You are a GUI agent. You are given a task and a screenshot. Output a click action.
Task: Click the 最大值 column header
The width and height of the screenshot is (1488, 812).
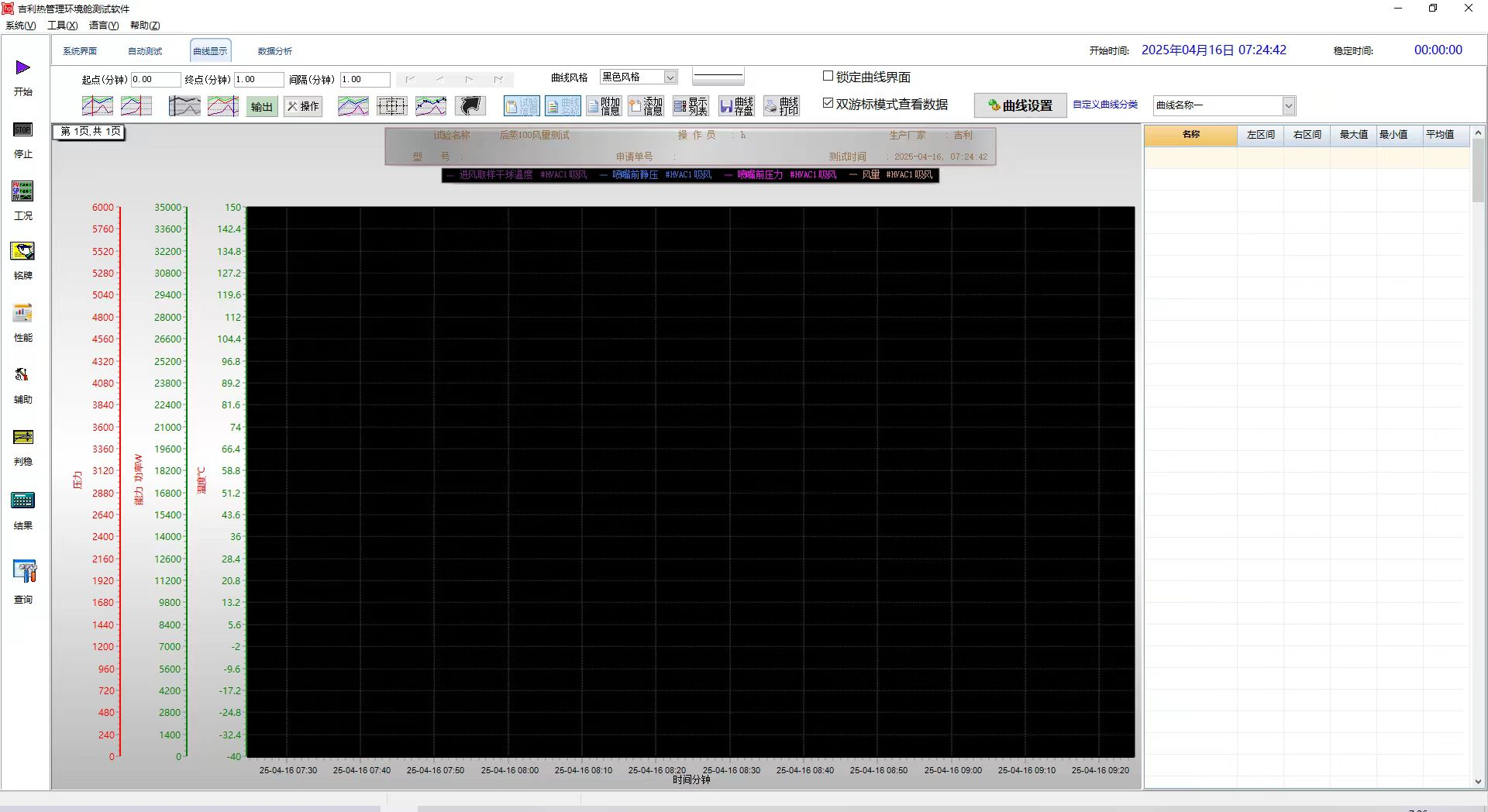coord(1354,134)
